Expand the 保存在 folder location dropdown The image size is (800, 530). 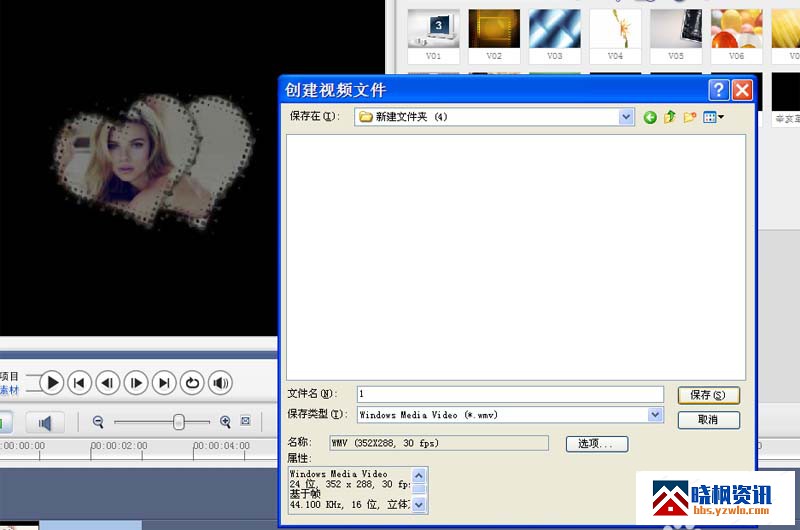pyautogui.click(x=627, y=117)
